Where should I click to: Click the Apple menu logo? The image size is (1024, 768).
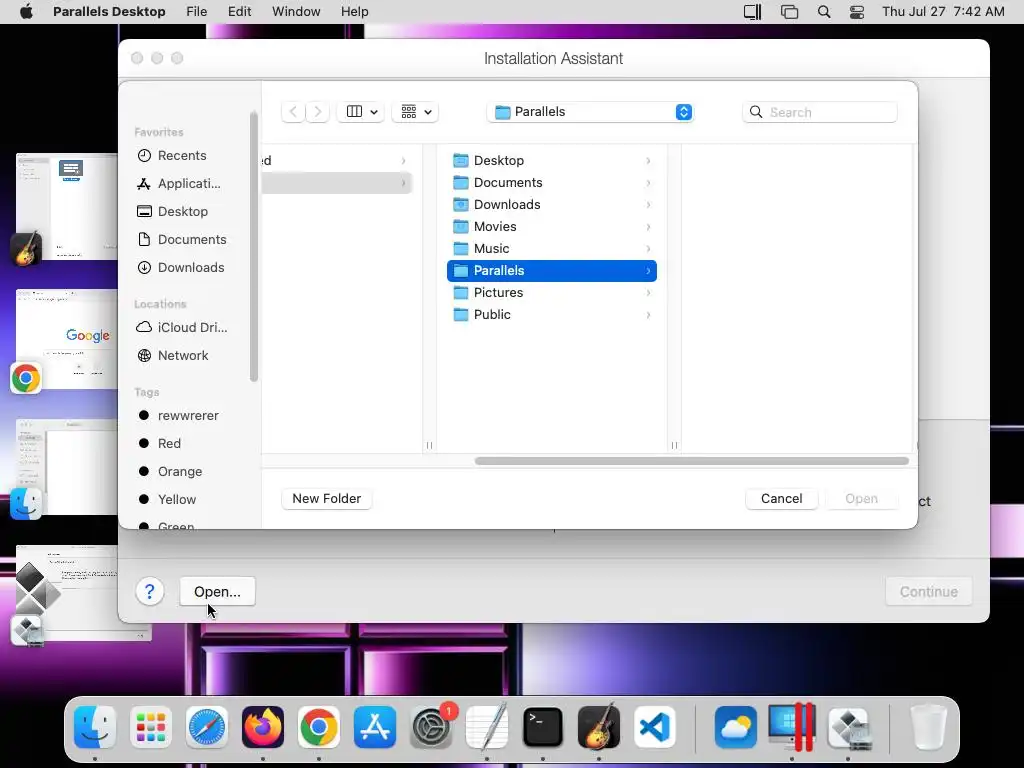pyautogui.click(x=26, y=12)
